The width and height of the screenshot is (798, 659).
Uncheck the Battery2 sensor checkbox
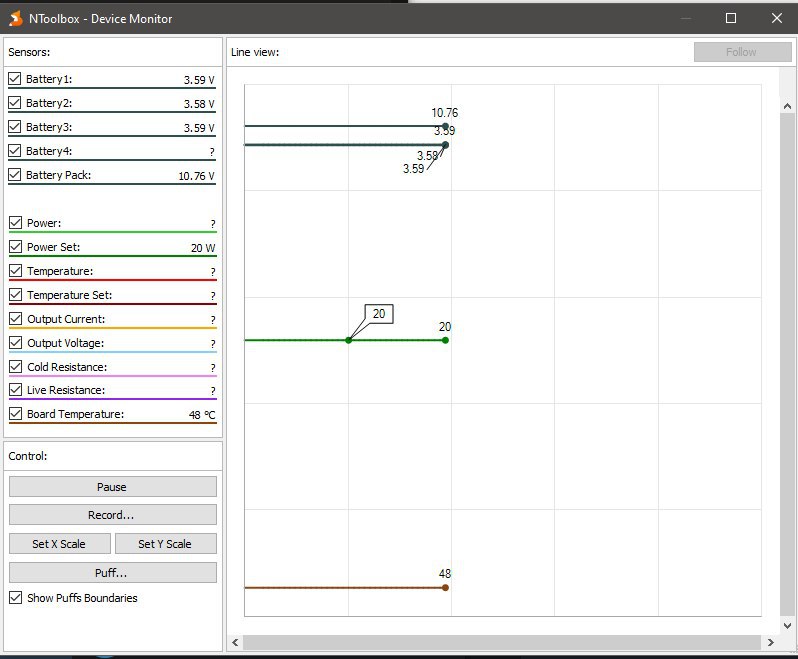[x=15, y=103]
